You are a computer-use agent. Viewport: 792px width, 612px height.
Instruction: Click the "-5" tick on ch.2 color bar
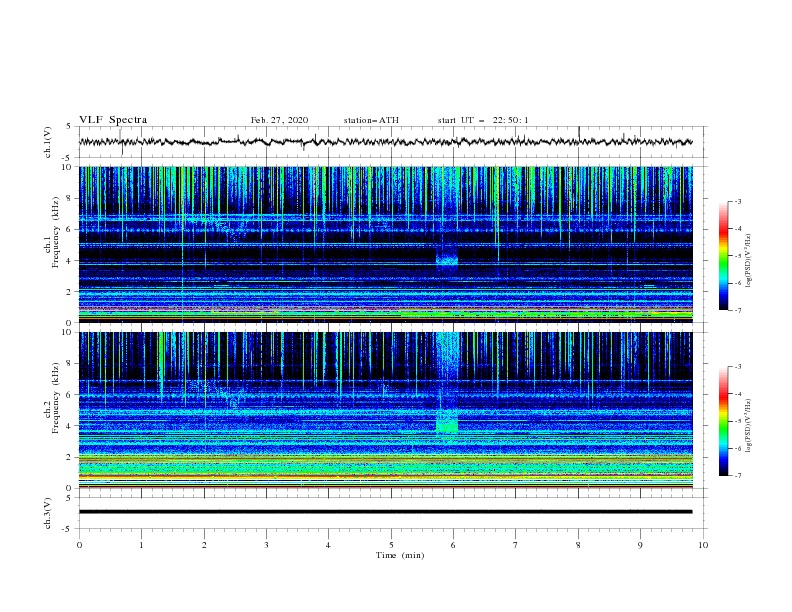click(x=737, y=421)
